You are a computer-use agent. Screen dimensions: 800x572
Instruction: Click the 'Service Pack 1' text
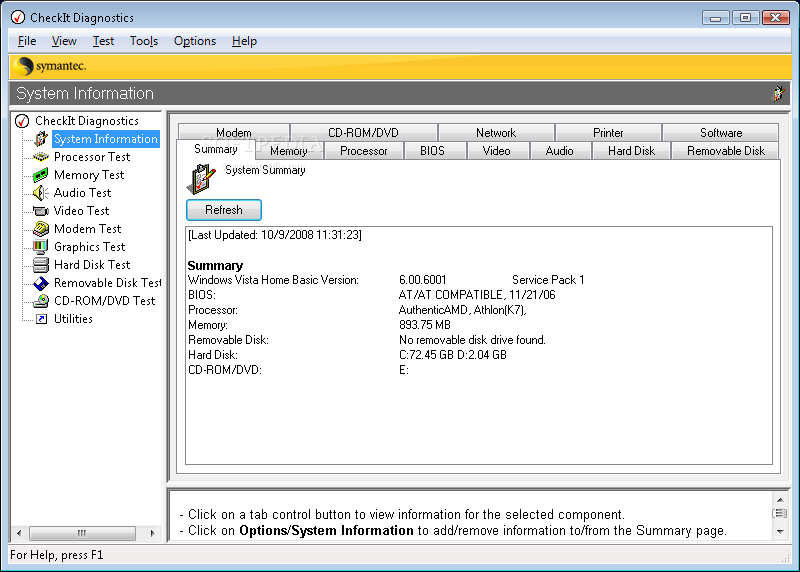(x=548, y=280)
